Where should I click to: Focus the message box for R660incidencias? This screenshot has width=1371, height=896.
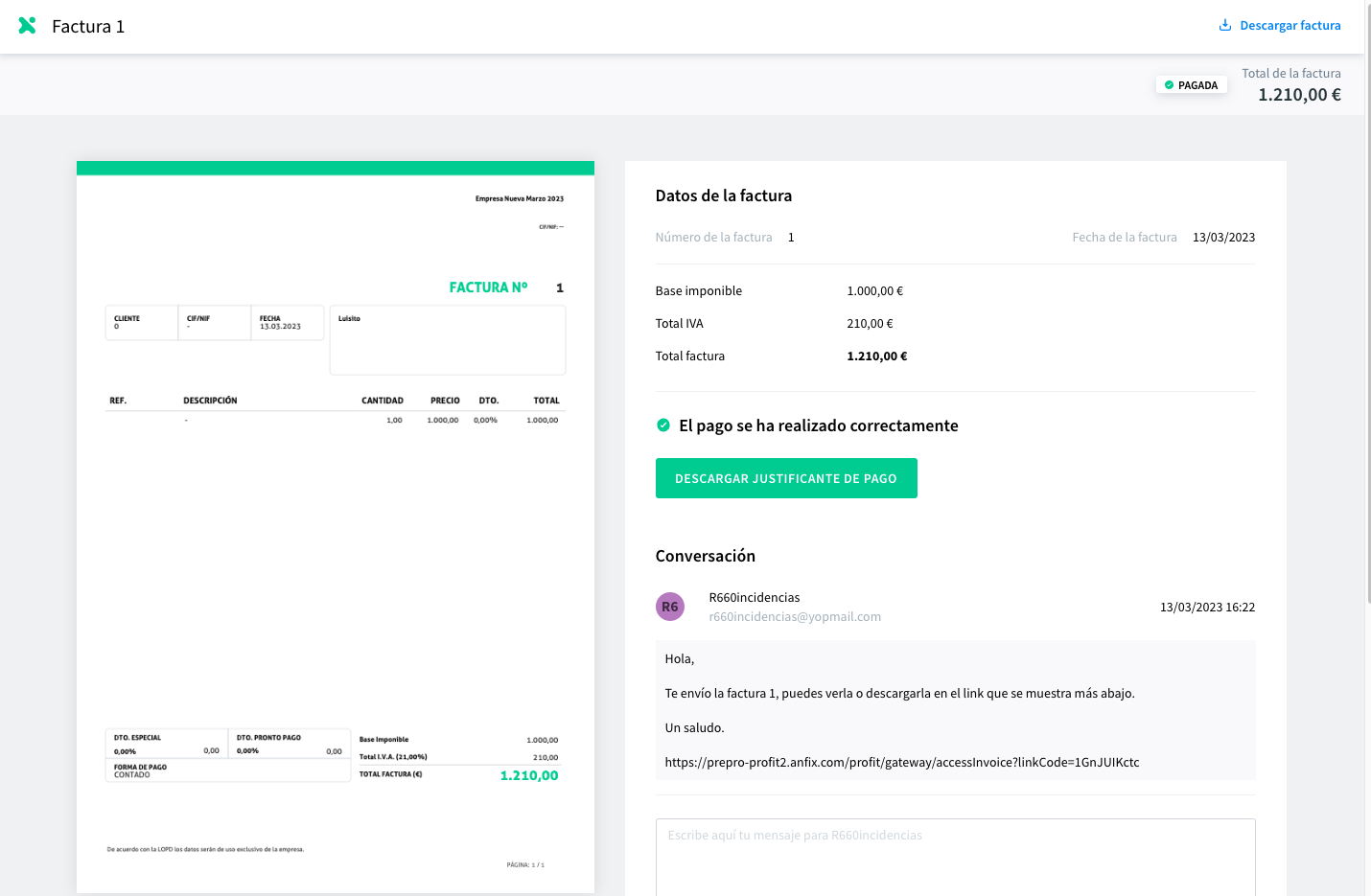click(x=955, y=857)
